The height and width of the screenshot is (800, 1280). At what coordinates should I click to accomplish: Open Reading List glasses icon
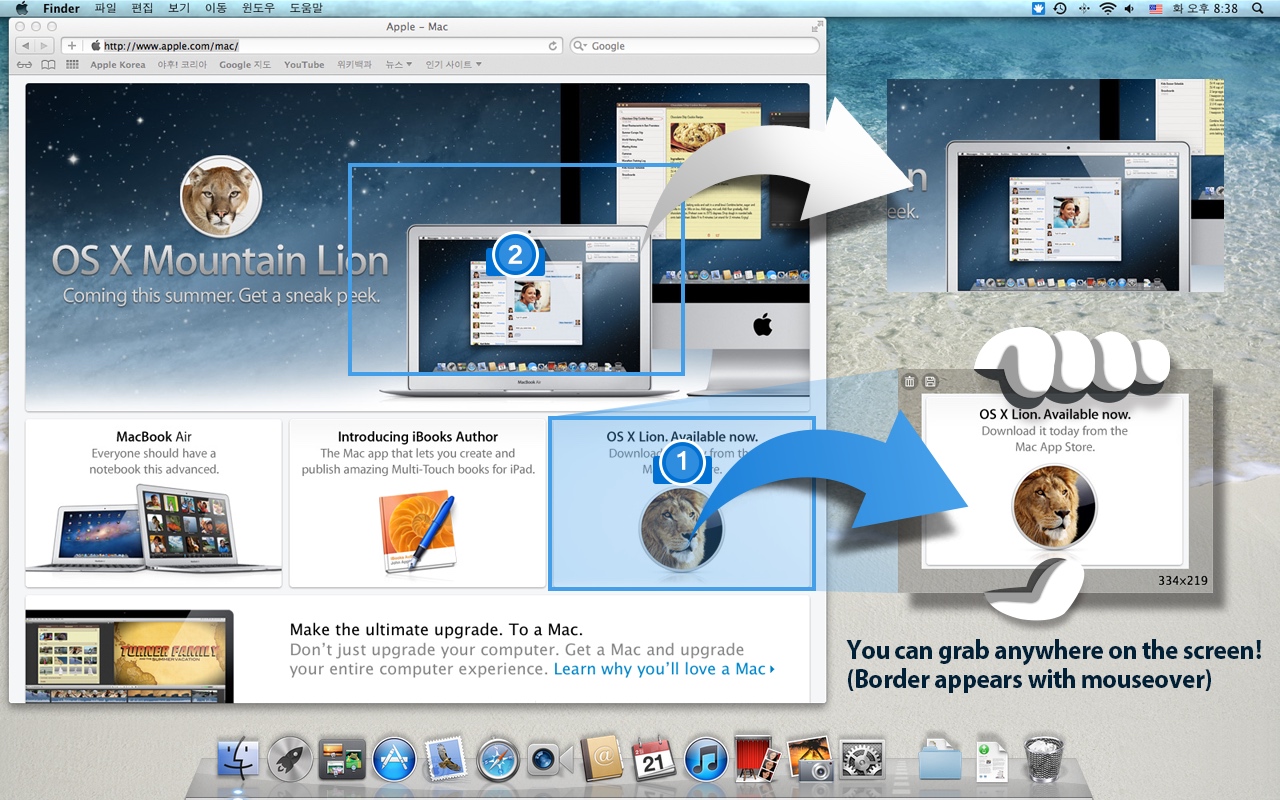[24, 65]
